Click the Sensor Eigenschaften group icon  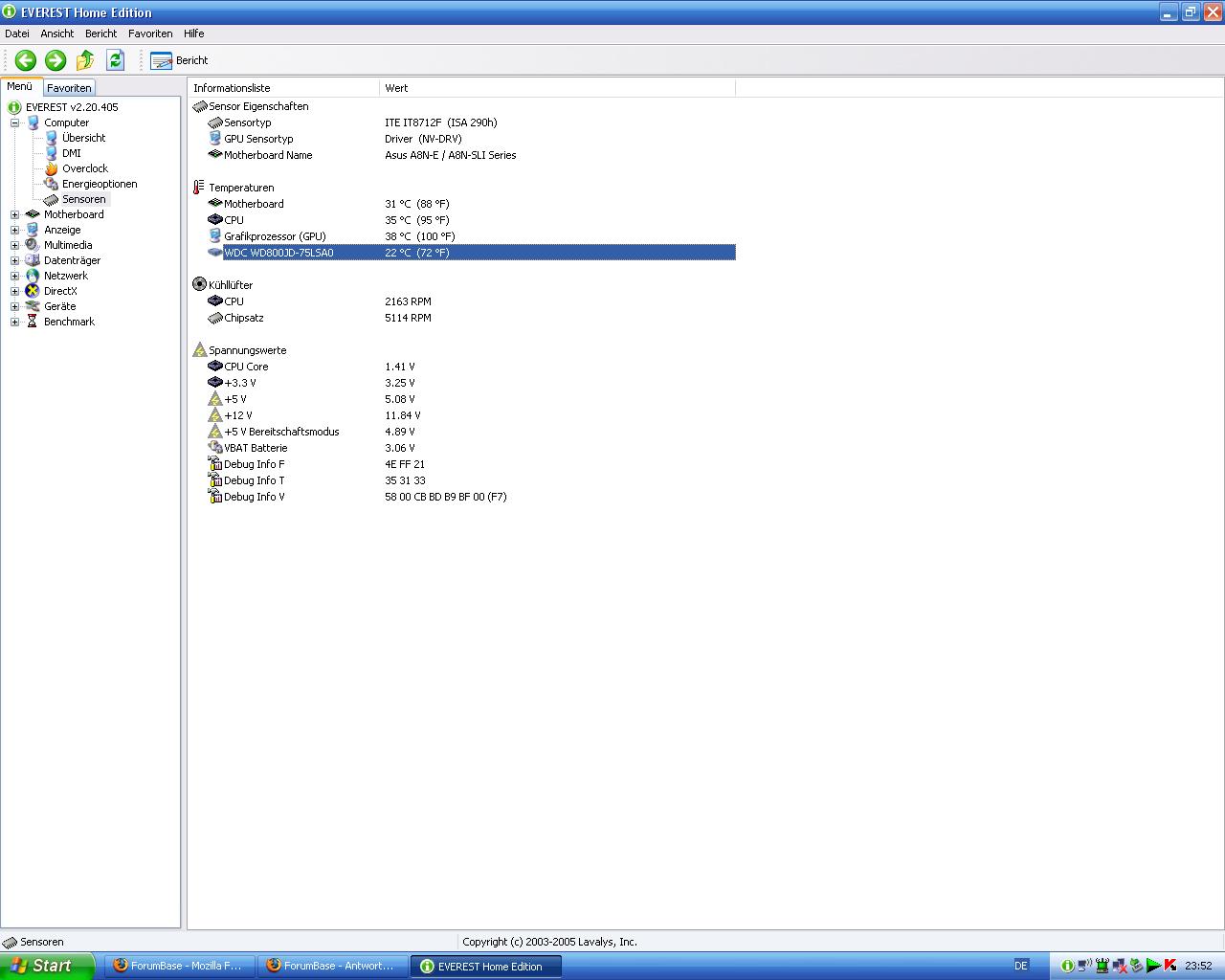tap(199, 106)
